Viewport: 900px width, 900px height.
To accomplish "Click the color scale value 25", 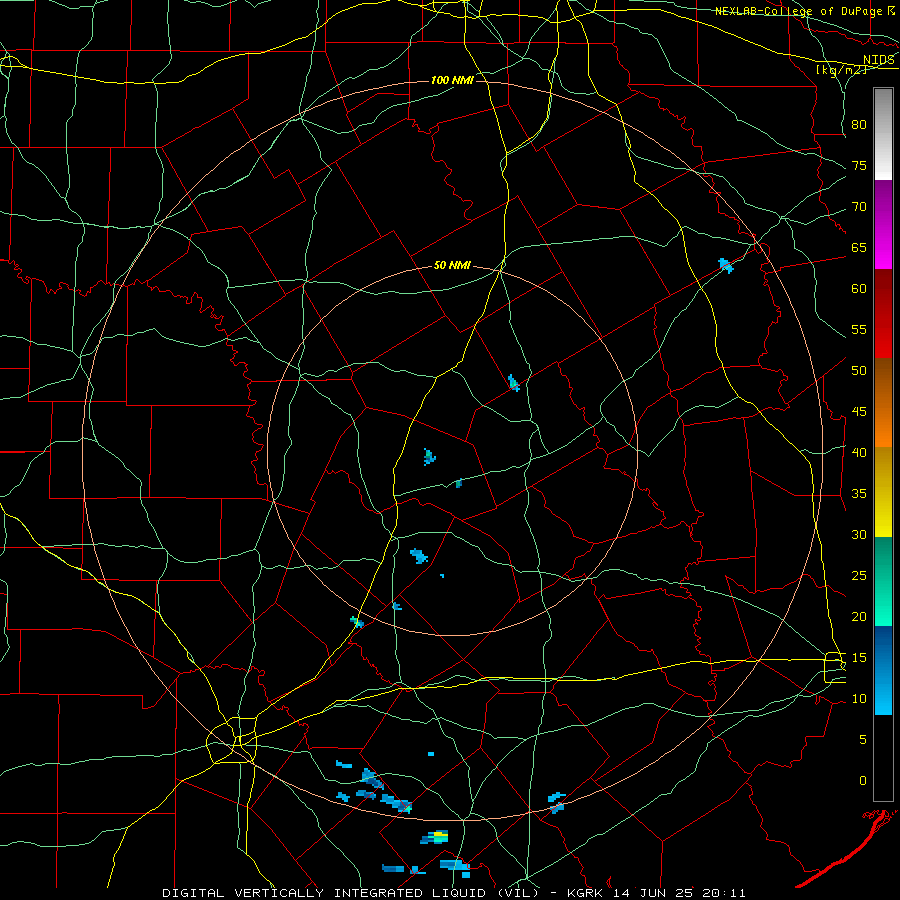I will click(x=859, y=576).
